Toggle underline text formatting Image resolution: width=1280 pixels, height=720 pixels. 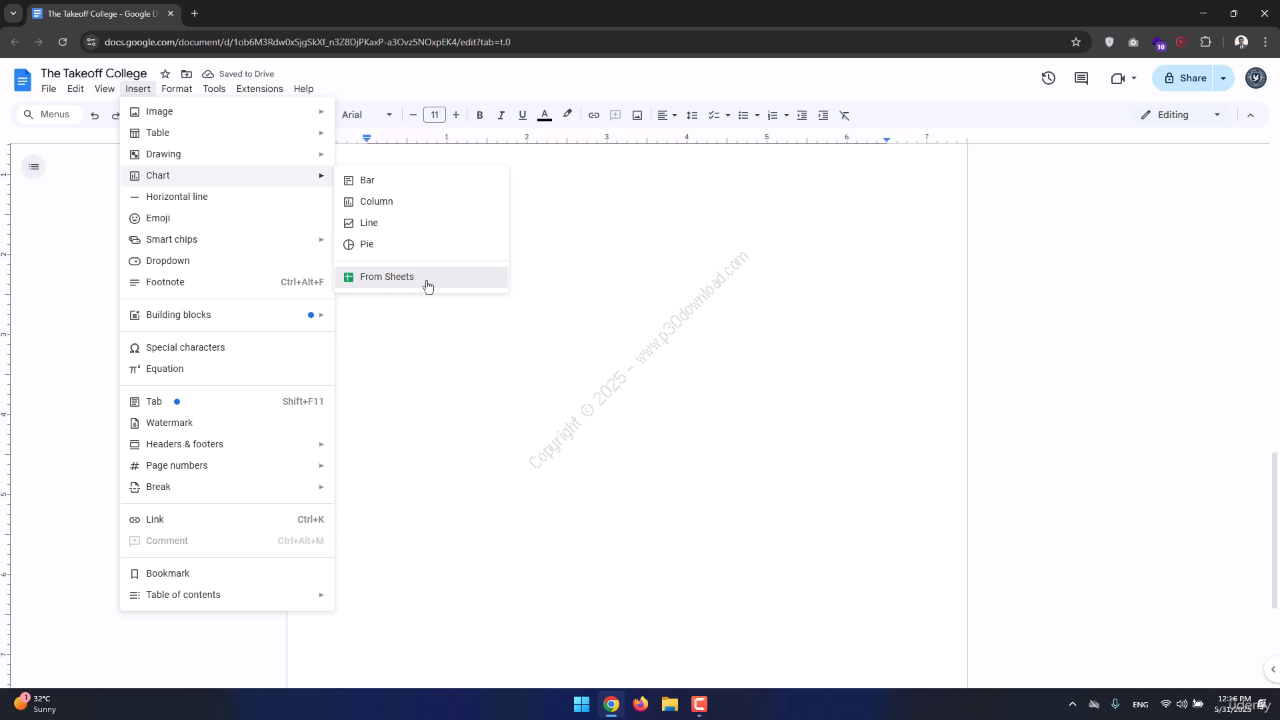point(522,115)
